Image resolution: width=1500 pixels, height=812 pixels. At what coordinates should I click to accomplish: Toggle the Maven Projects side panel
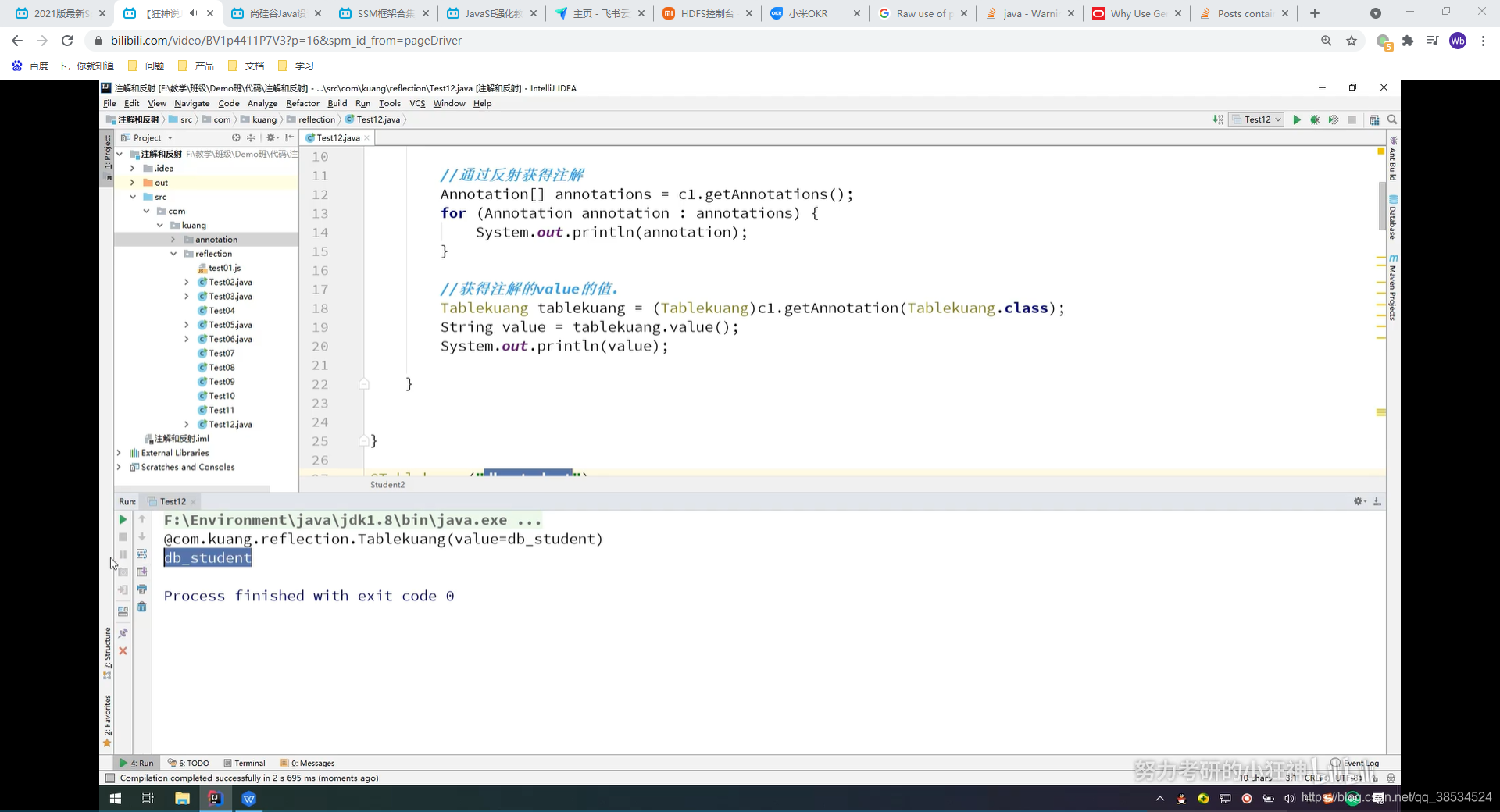coord(1393,287)
